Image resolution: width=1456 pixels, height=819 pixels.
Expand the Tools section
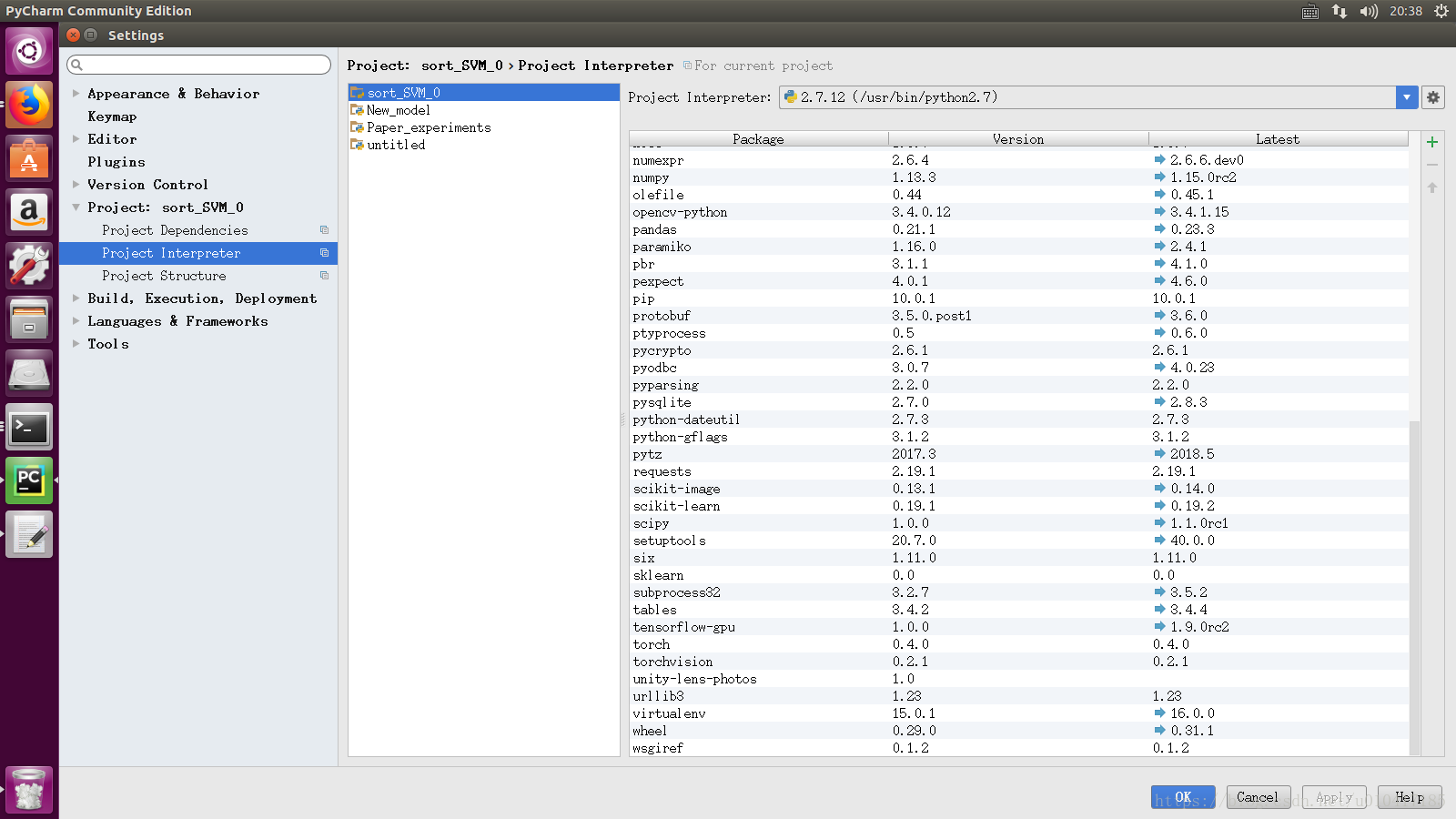click(76, 344)
